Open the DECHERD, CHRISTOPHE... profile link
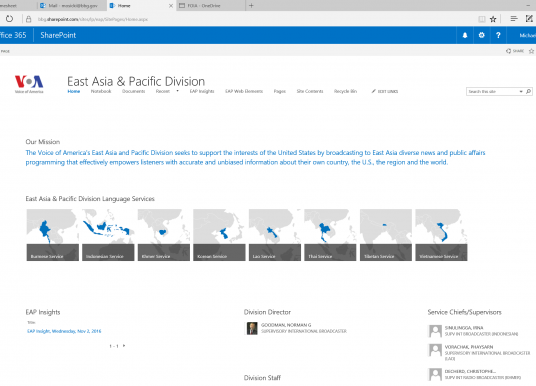536x386 pixels. [x=470, y=371]
